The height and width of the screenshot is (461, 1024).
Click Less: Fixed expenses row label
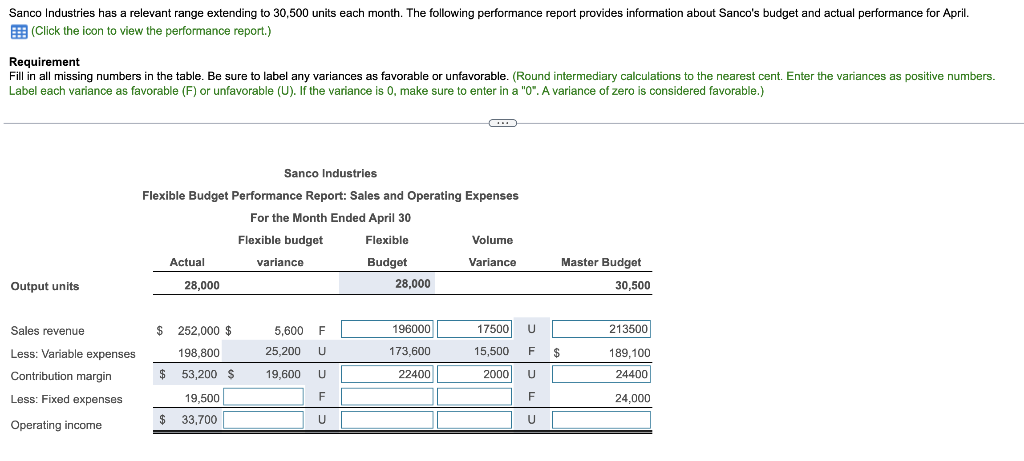66,399
